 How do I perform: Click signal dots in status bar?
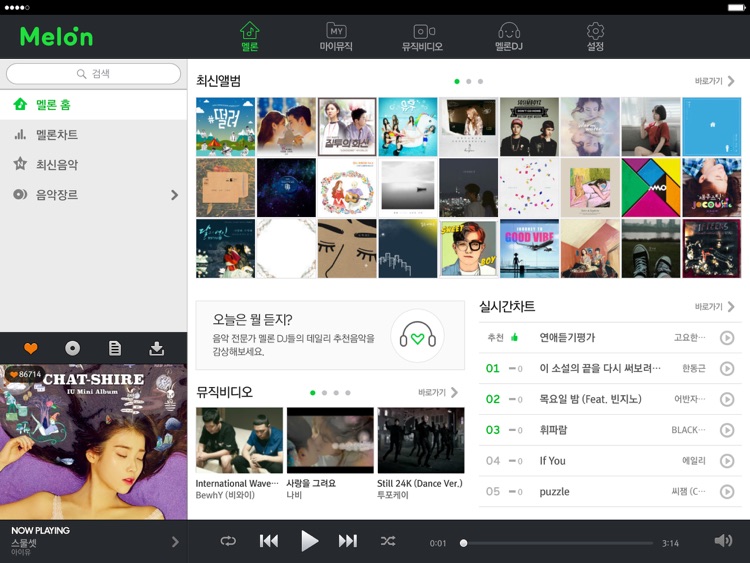[x=17, y=7]
